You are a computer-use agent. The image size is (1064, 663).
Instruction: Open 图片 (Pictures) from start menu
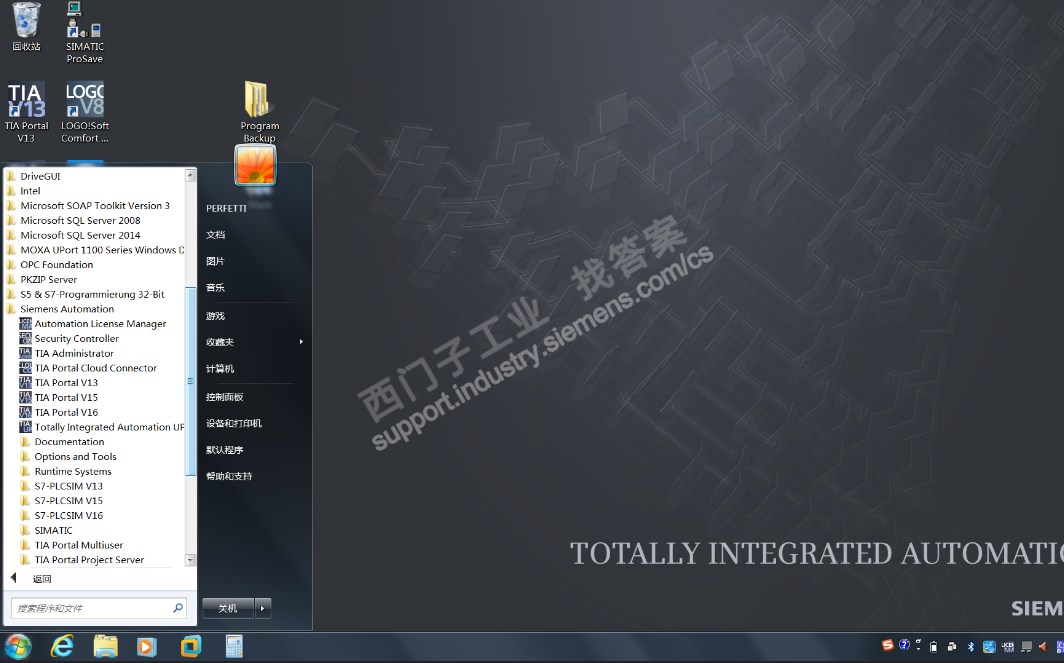(215, 261)
